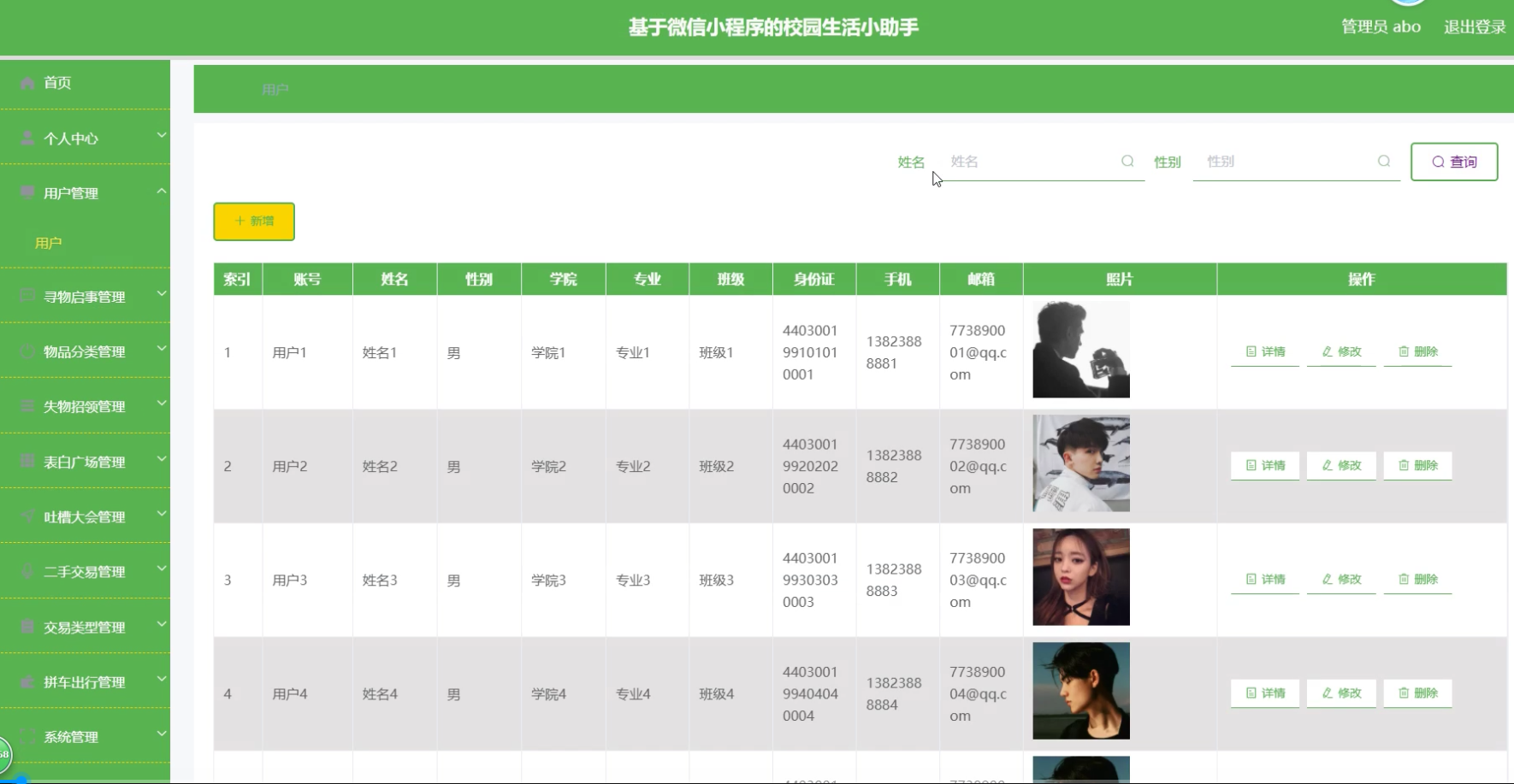Viewport: 1514px width, 784px height.
Task: Click the icon beside 失物招领管理
Action: click(27, 406)
